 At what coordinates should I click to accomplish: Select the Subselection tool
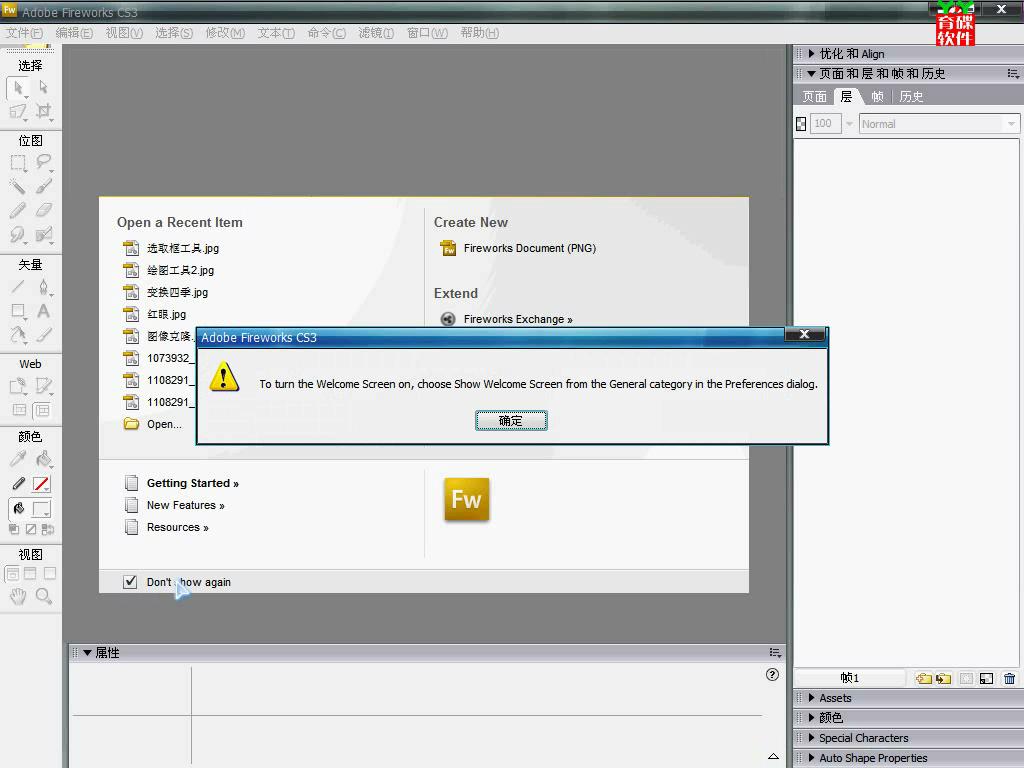coord(43,87)
